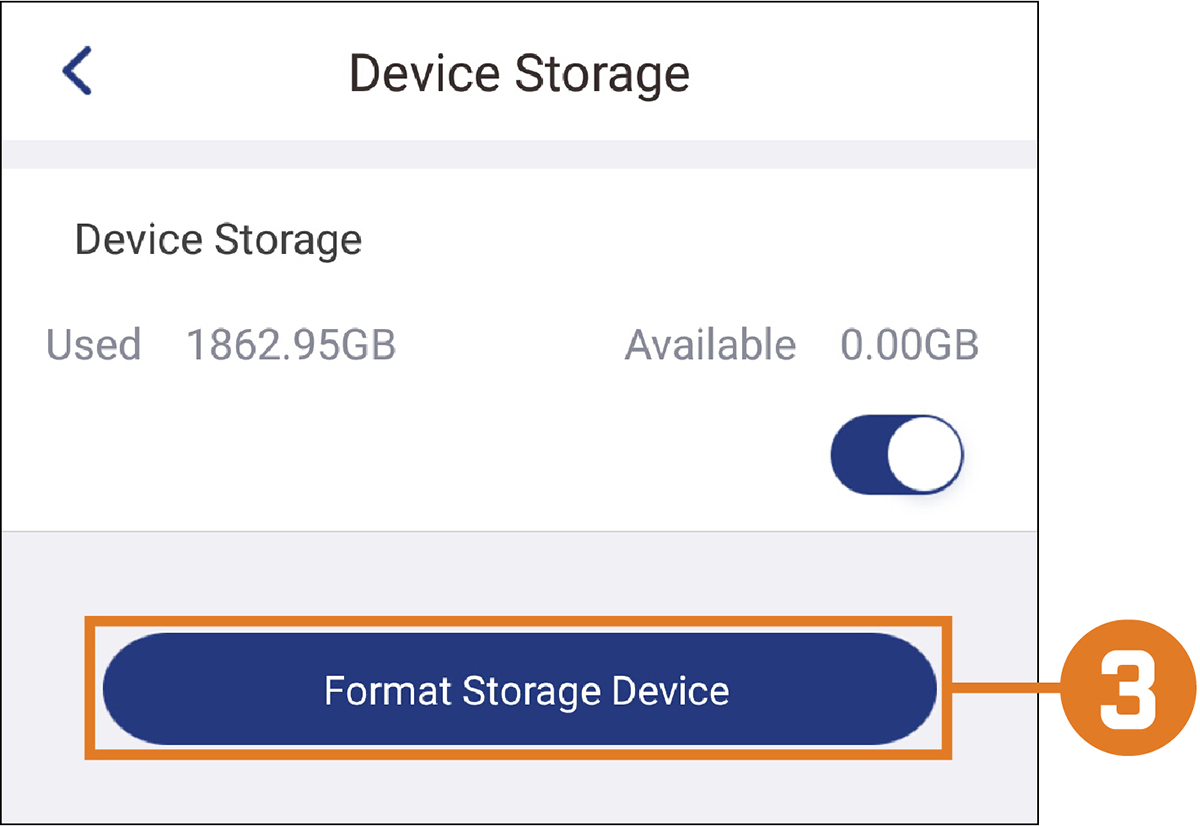Click the 1862.95GB used value
The height and width of the screenshot is (826, 1200).
291,345
